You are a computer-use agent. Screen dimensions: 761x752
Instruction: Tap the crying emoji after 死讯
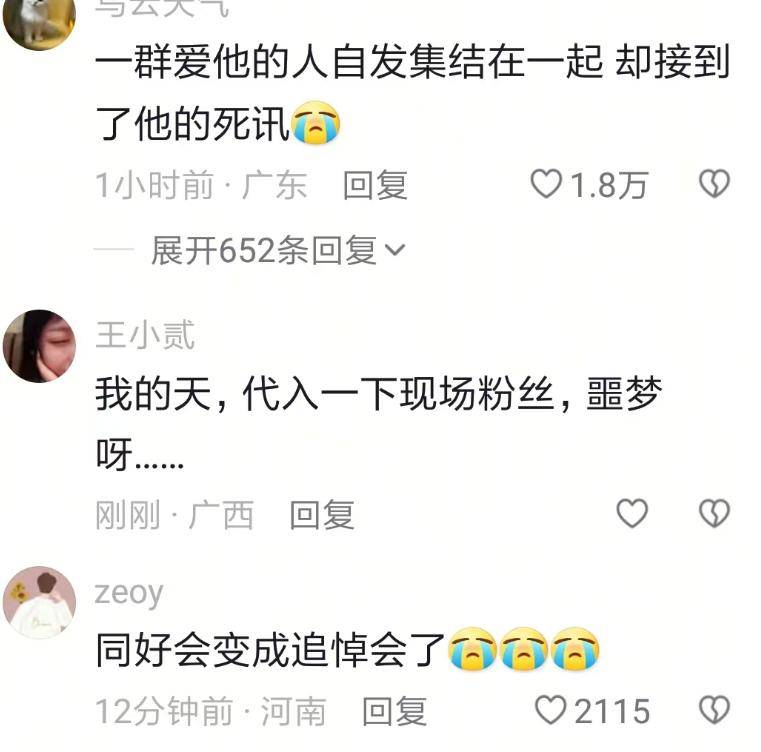point(315,123)
